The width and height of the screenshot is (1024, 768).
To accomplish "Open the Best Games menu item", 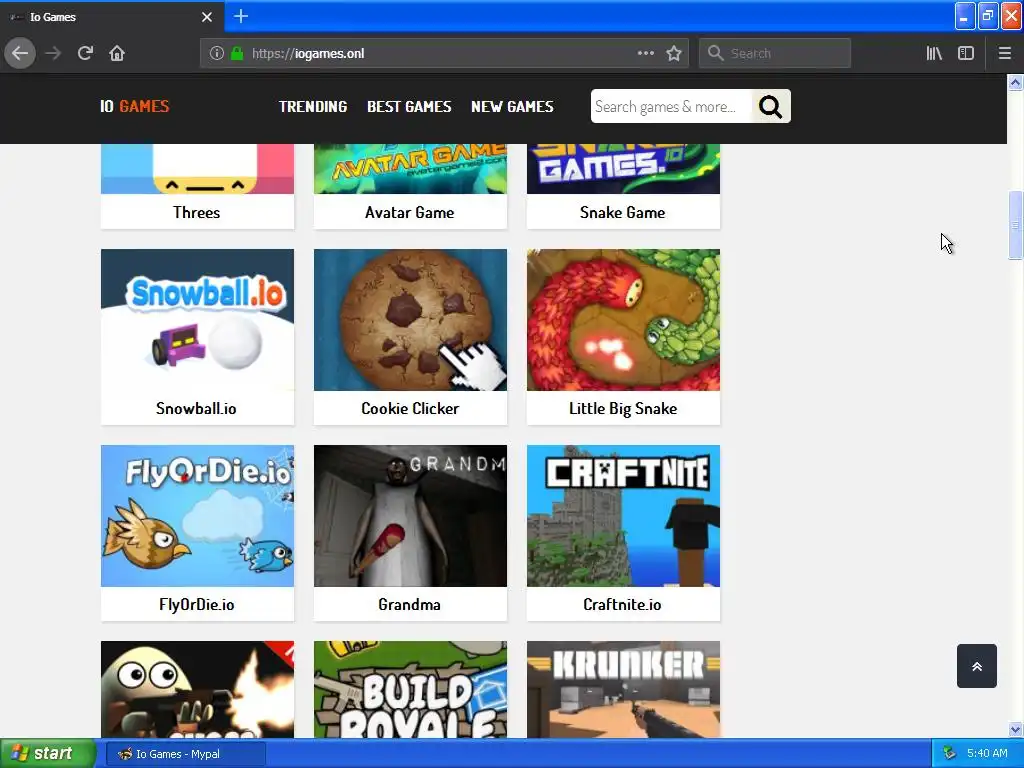I will coord(409,106).
